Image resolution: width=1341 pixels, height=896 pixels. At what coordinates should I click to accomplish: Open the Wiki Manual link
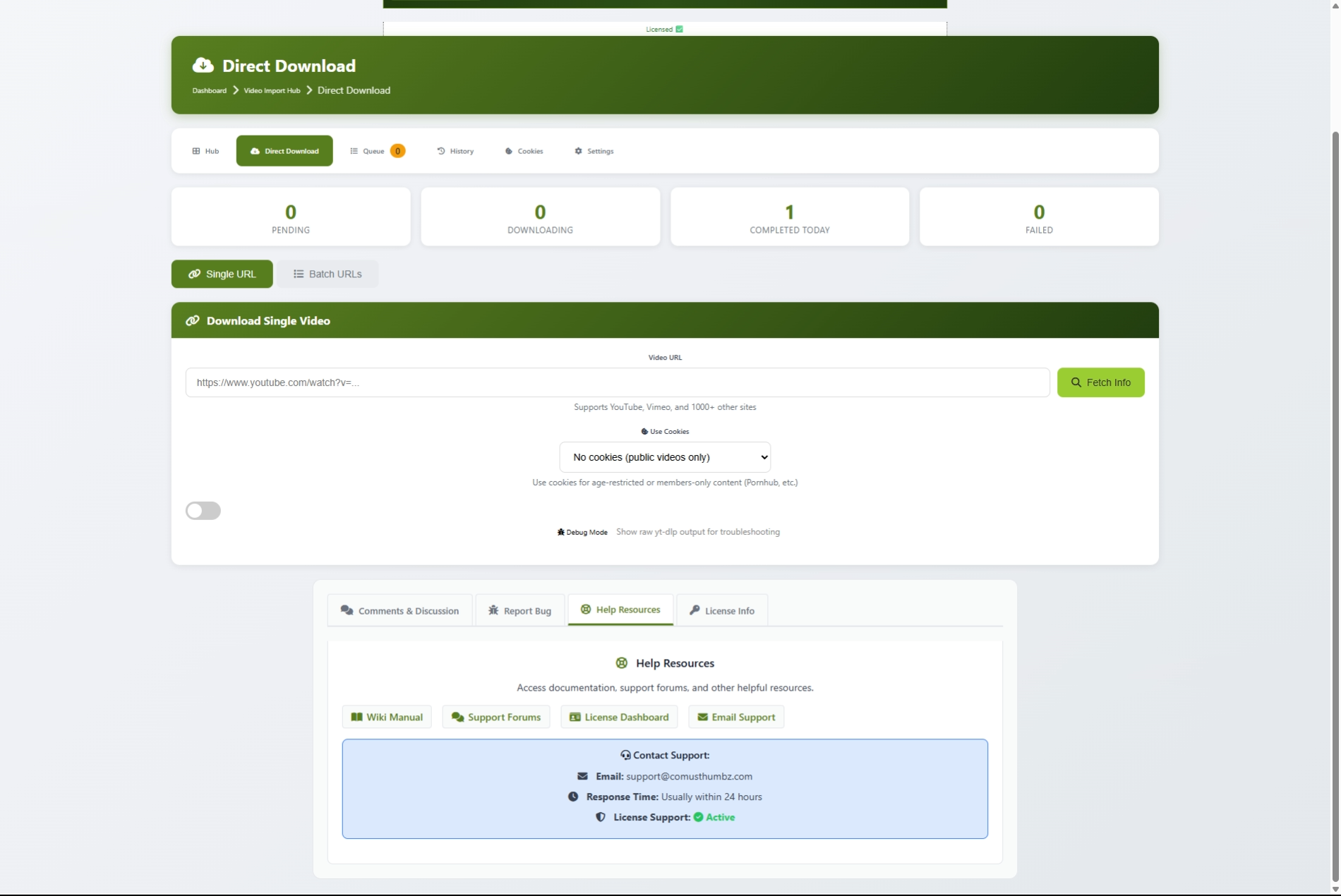coord(387,718)
